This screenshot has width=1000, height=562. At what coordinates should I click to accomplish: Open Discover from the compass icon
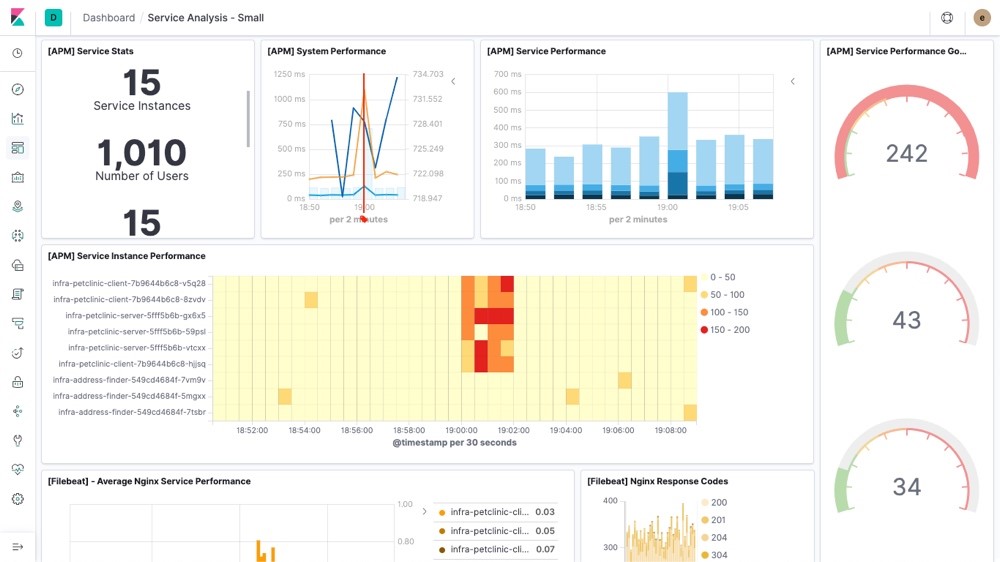coord(17,90)
